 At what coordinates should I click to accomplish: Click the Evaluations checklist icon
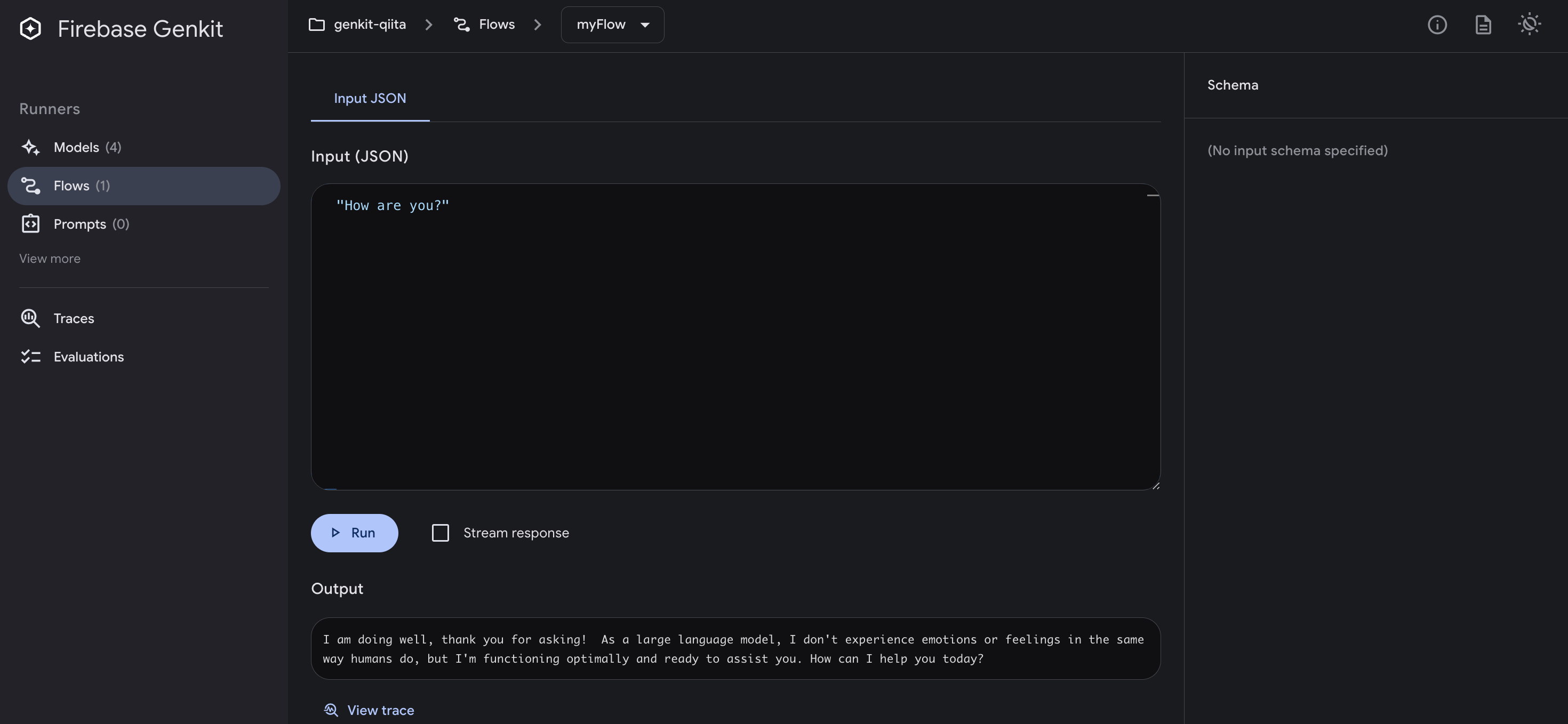(x=30, y=357)
